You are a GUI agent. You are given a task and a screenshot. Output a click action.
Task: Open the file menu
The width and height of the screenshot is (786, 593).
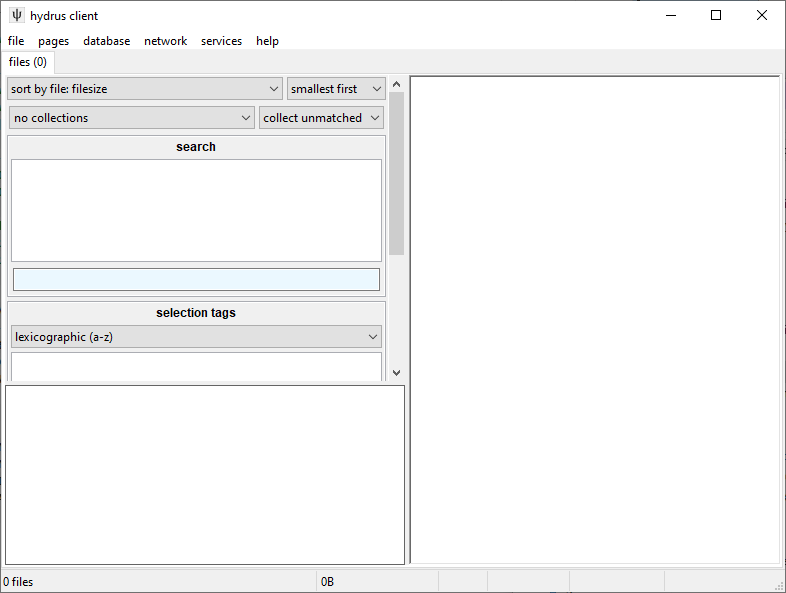coord(16,41)
